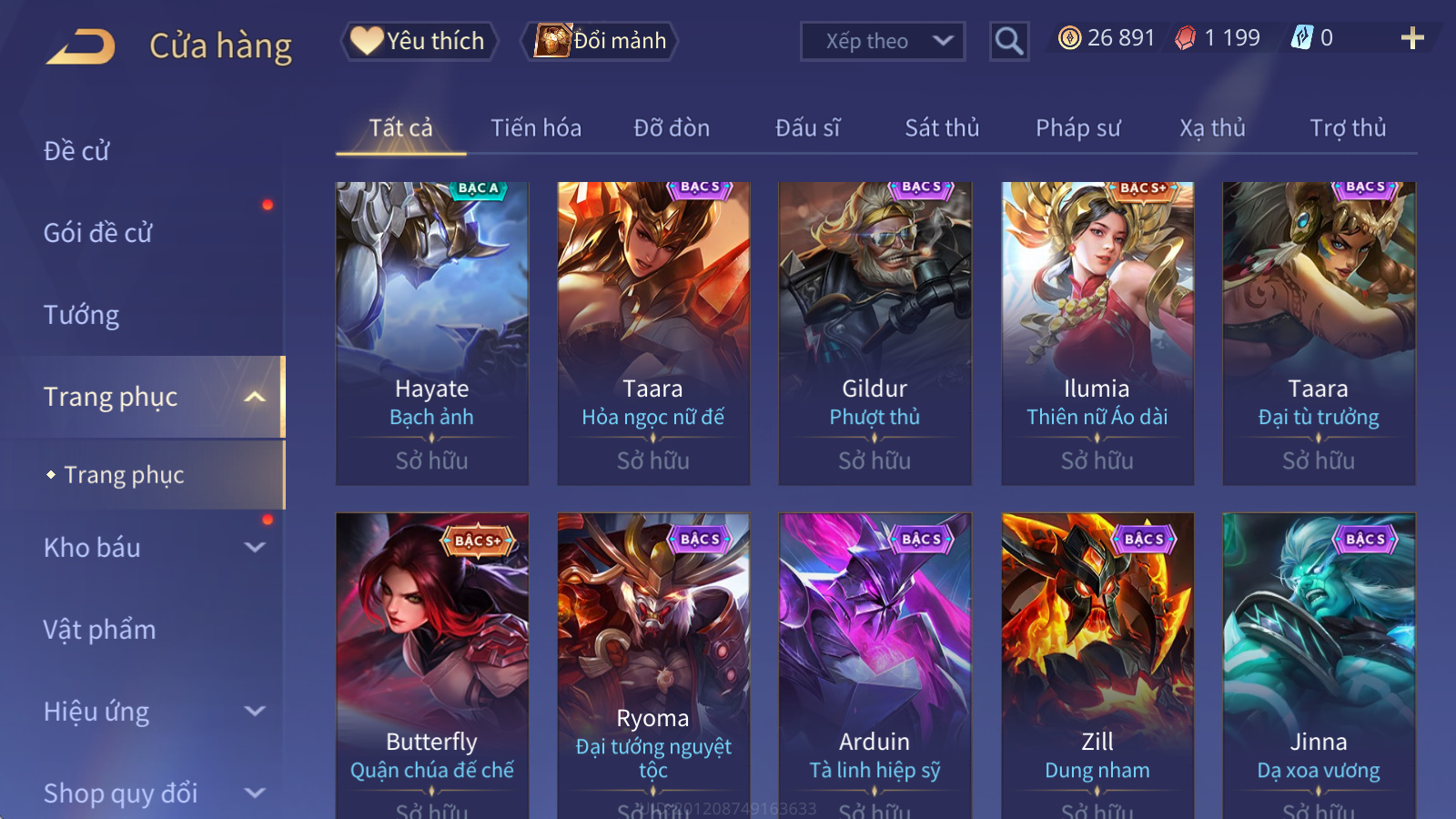Select Ilumia Thiên nữ Áo dài card
The height and width of the screenshot is (819, 1456).
pos(1097,333)
